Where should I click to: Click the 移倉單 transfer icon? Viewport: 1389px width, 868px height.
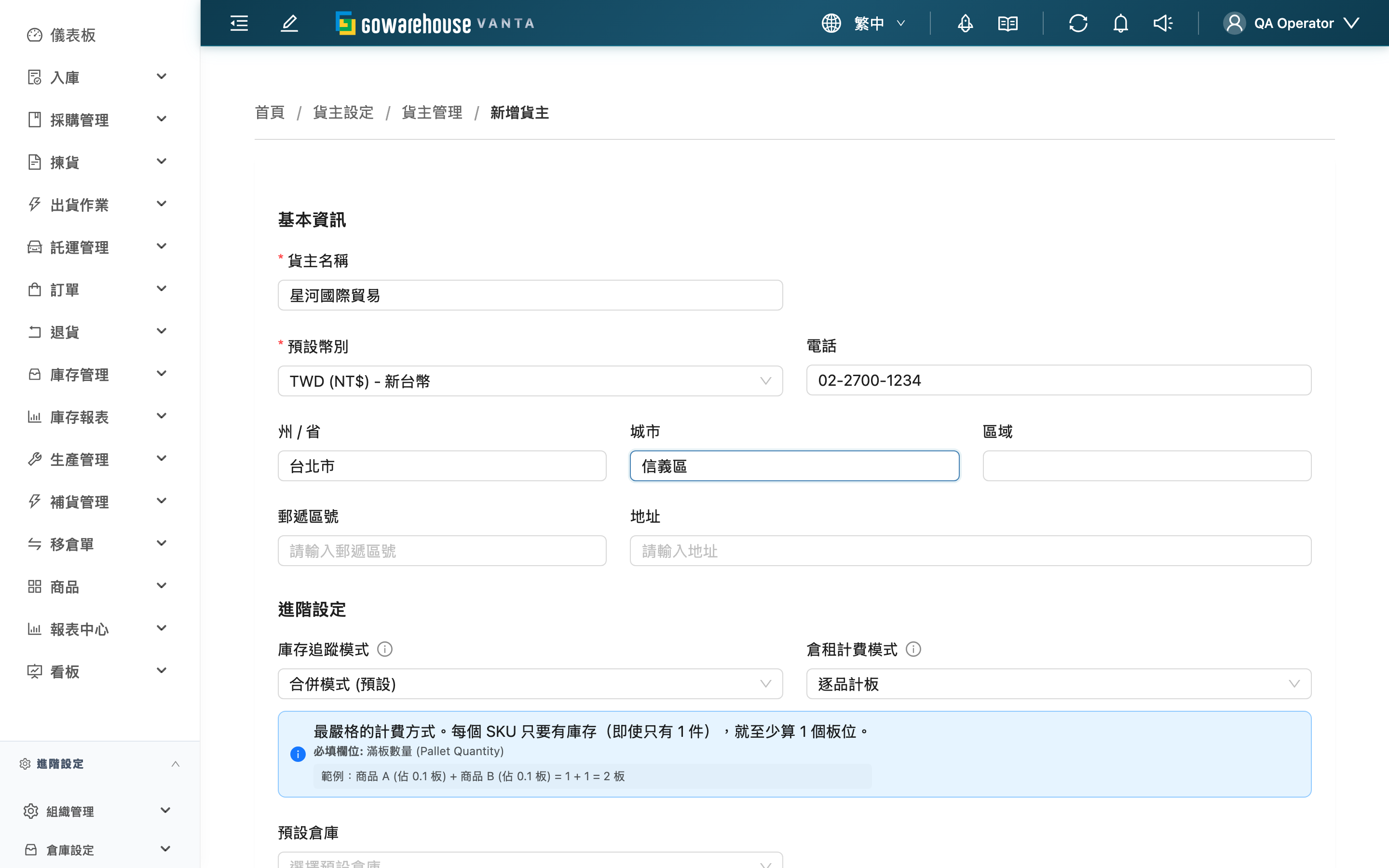34,544
